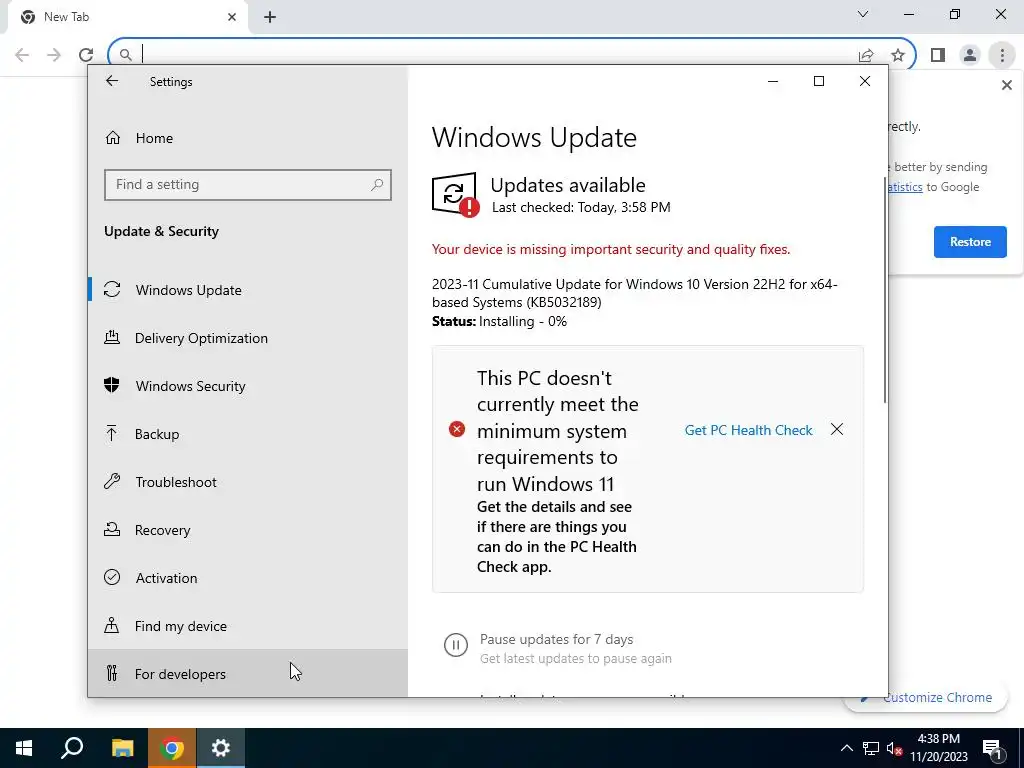The height and width of the screenshot is (768, 1024).
Task: Open Chrome three-dot menu
Action: (1002, 55)
